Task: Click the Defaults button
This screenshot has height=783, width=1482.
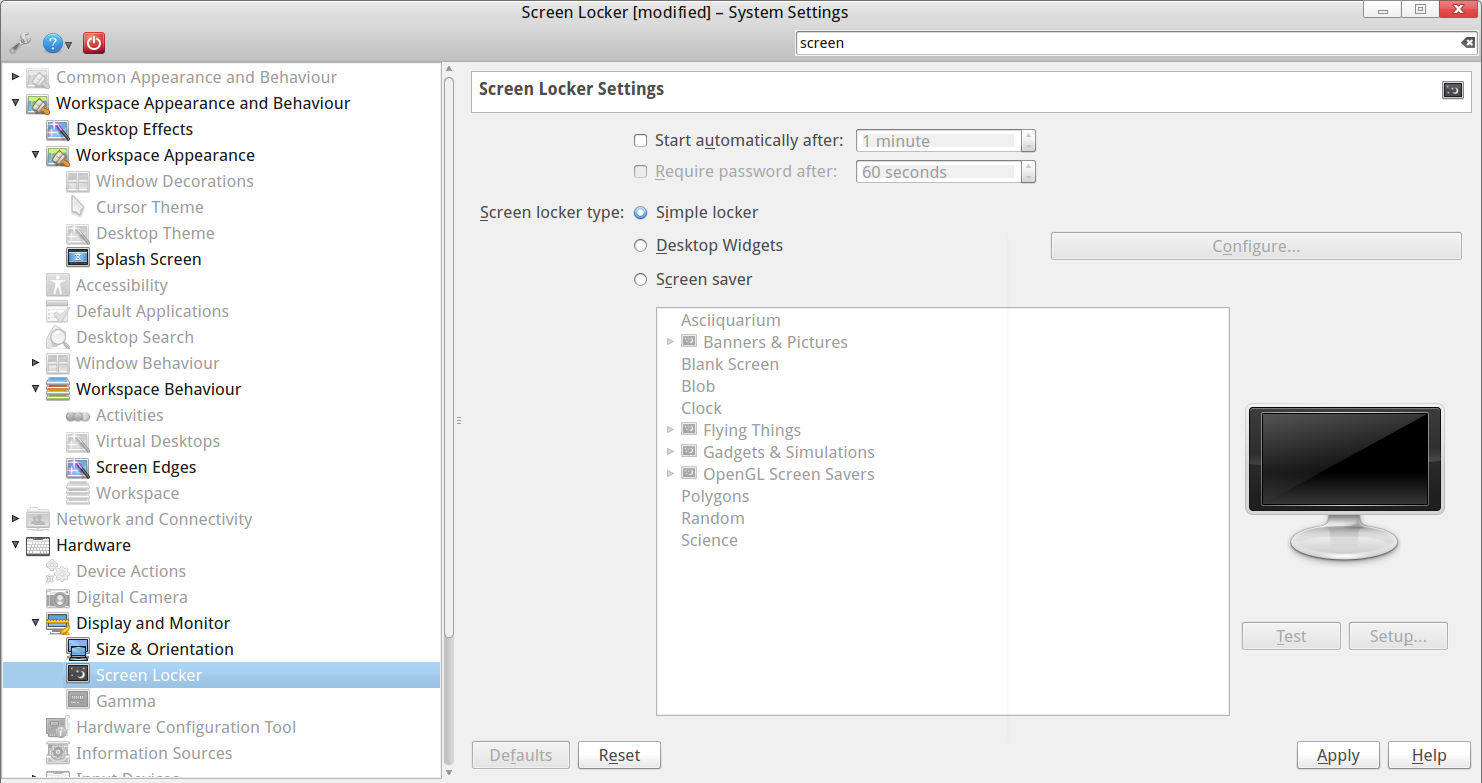Action: [521, 755]
